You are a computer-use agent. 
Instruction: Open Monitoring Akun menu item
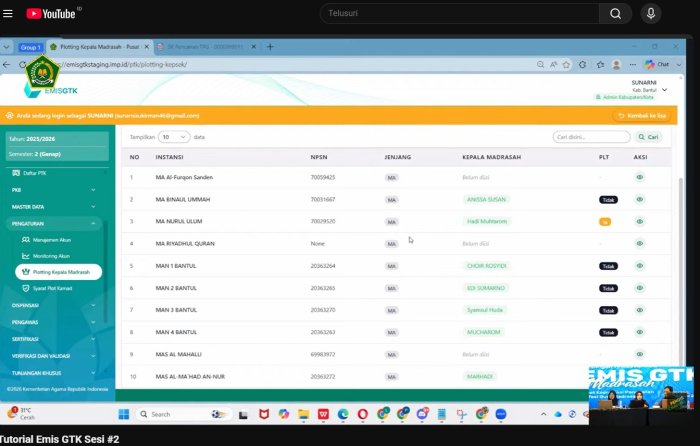[x=46, y=256]
